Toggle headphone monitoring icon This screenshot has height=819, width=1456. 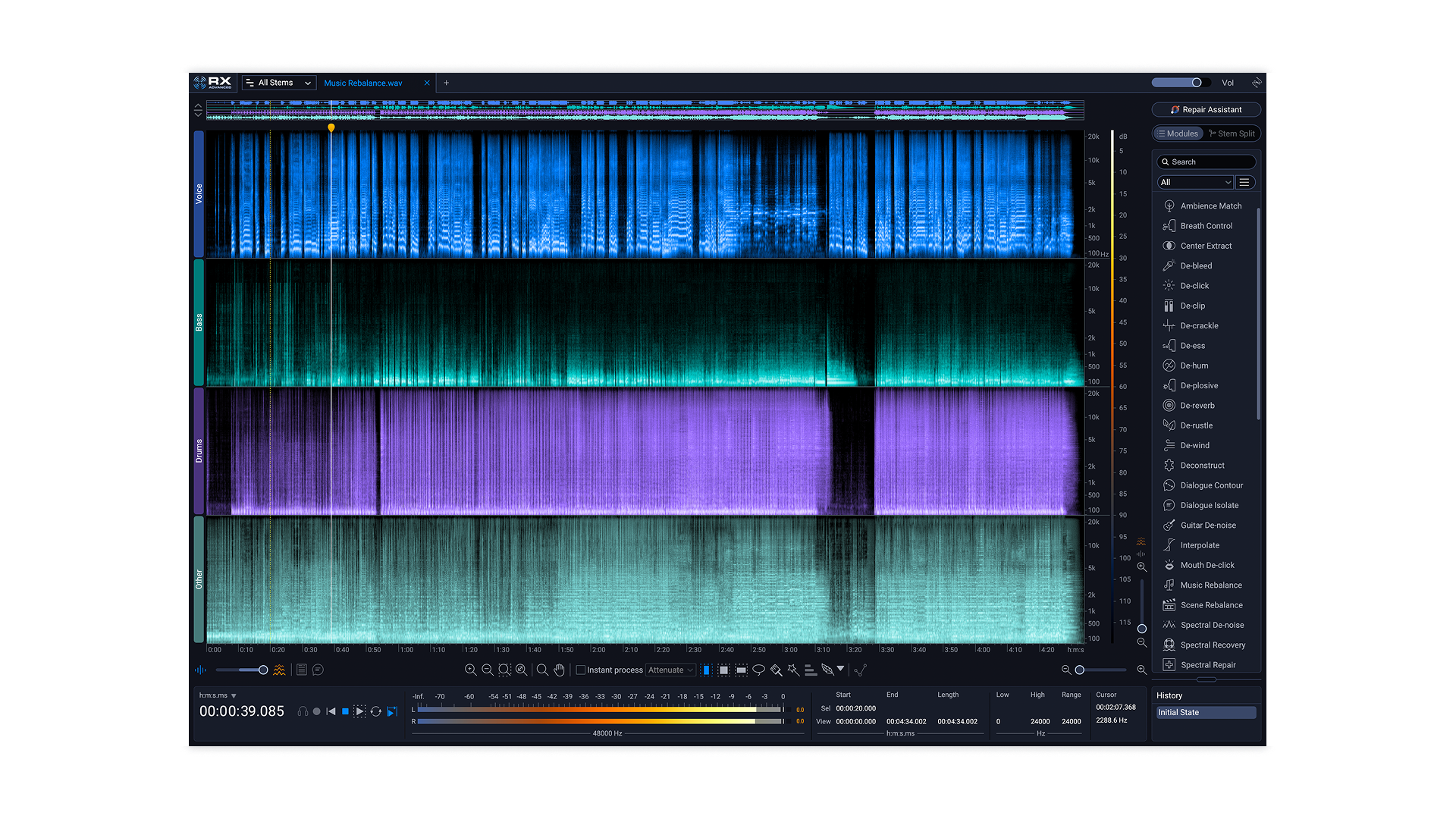click(x=303, y=711)
